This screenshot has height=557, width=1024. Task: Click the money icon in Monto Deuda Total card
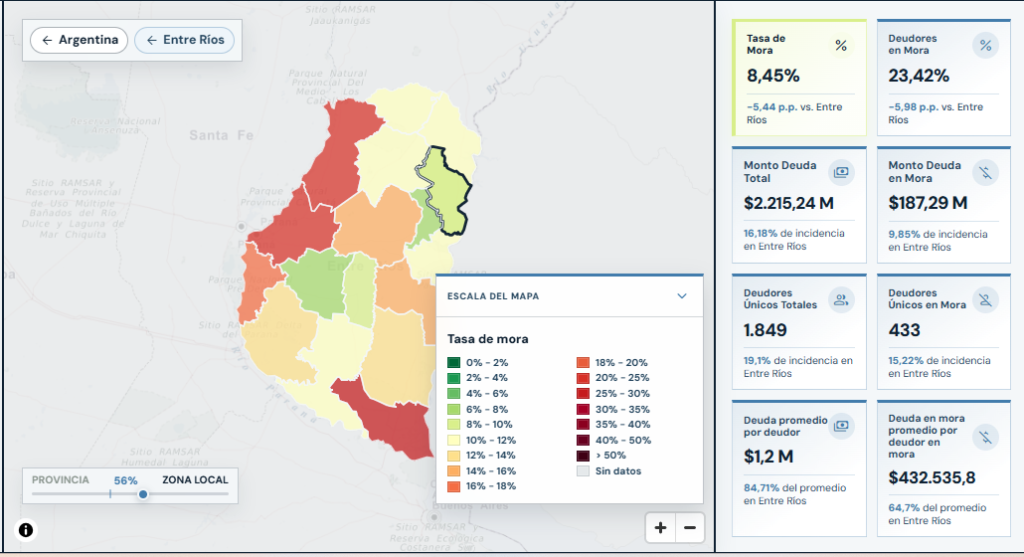coord(841,172)
